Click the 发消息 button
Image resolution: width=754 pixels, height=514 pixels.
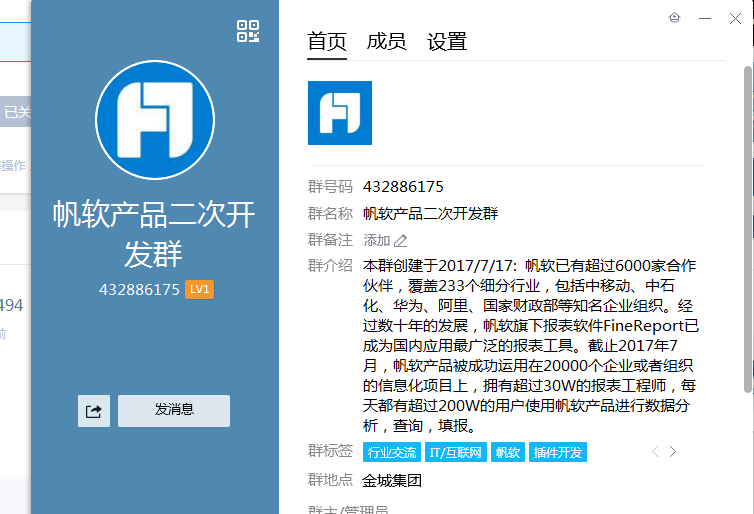pyautogui.click(x=174, y=411)
